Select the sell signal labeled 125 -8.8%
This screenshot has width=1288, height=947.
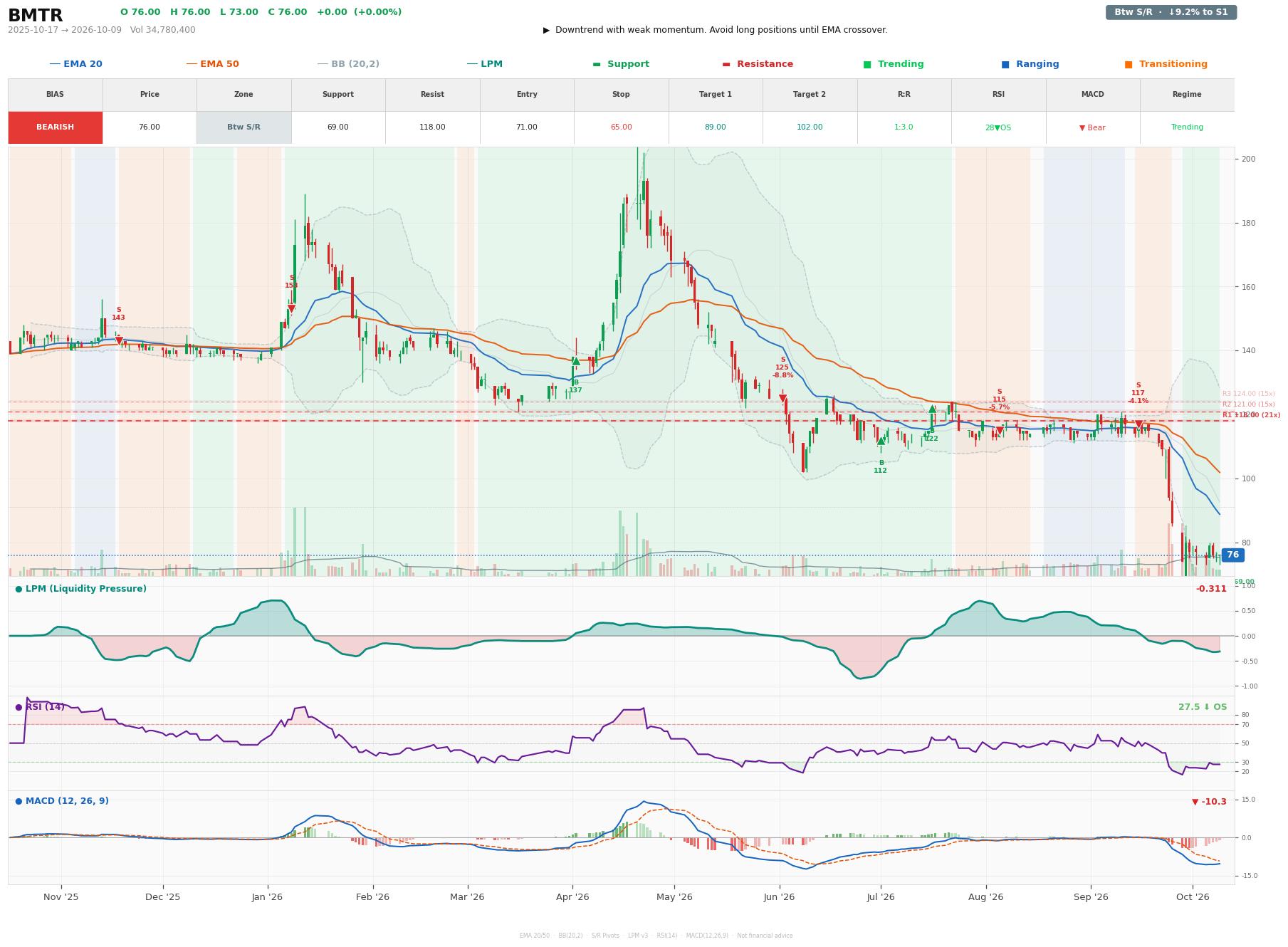point(782,399)
